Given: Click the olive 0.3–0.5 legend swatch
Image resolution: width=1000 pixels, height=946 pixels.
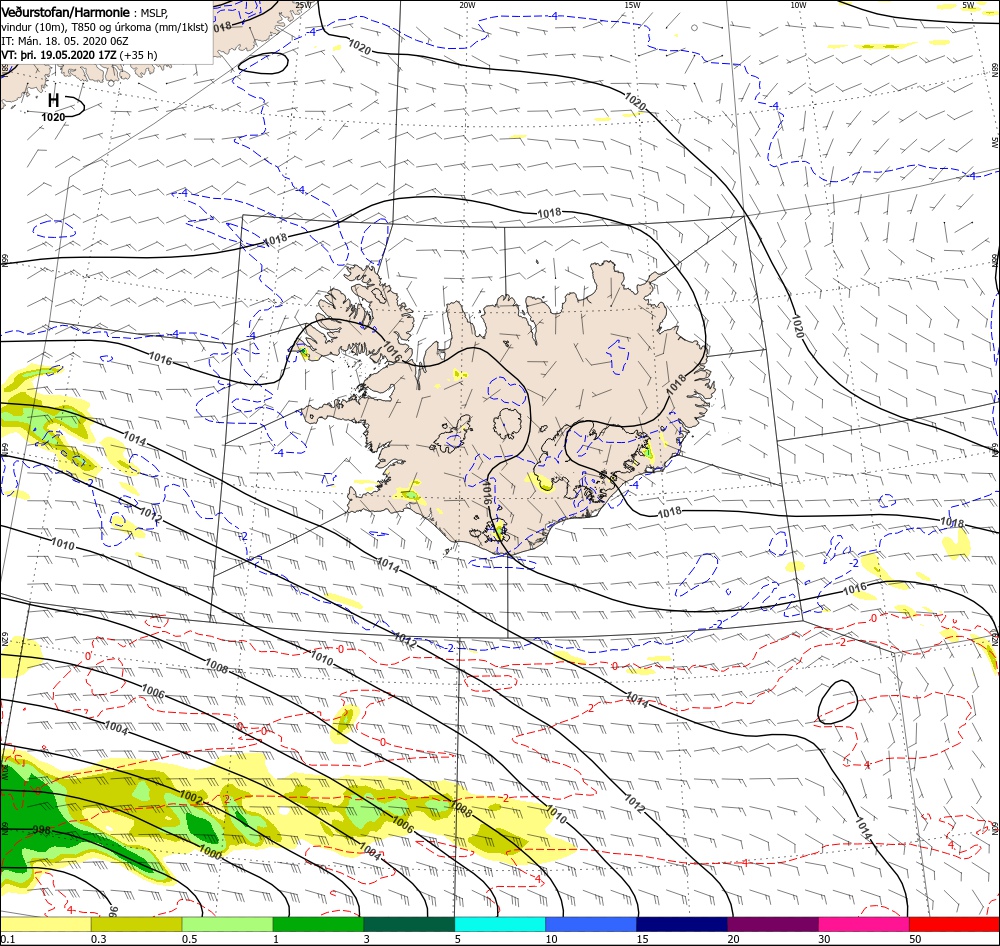Looking at the screenshot, I should click(136, 924).
